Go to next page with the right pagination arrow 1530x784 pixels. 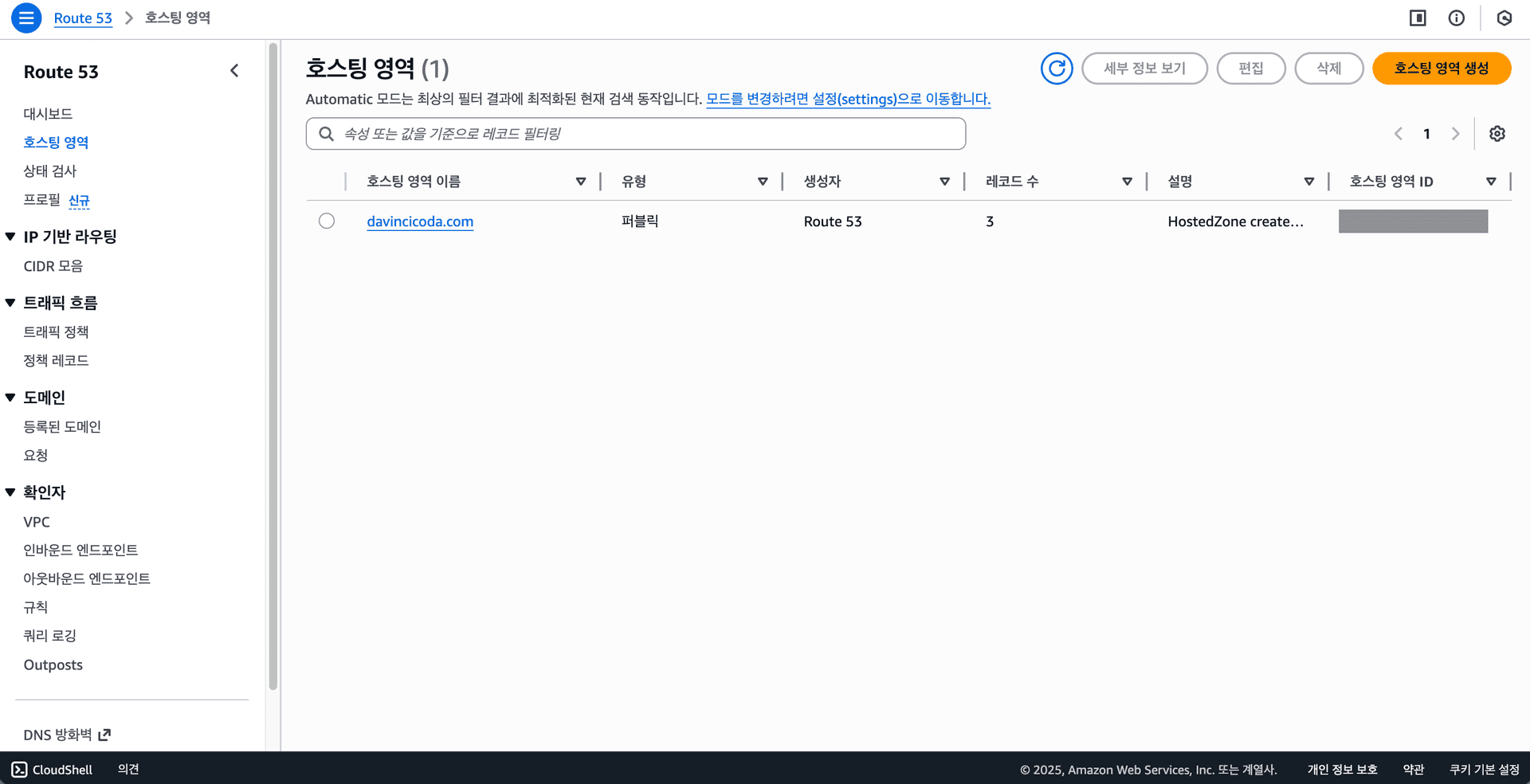pyautogui.click(x=1456, y=134)
